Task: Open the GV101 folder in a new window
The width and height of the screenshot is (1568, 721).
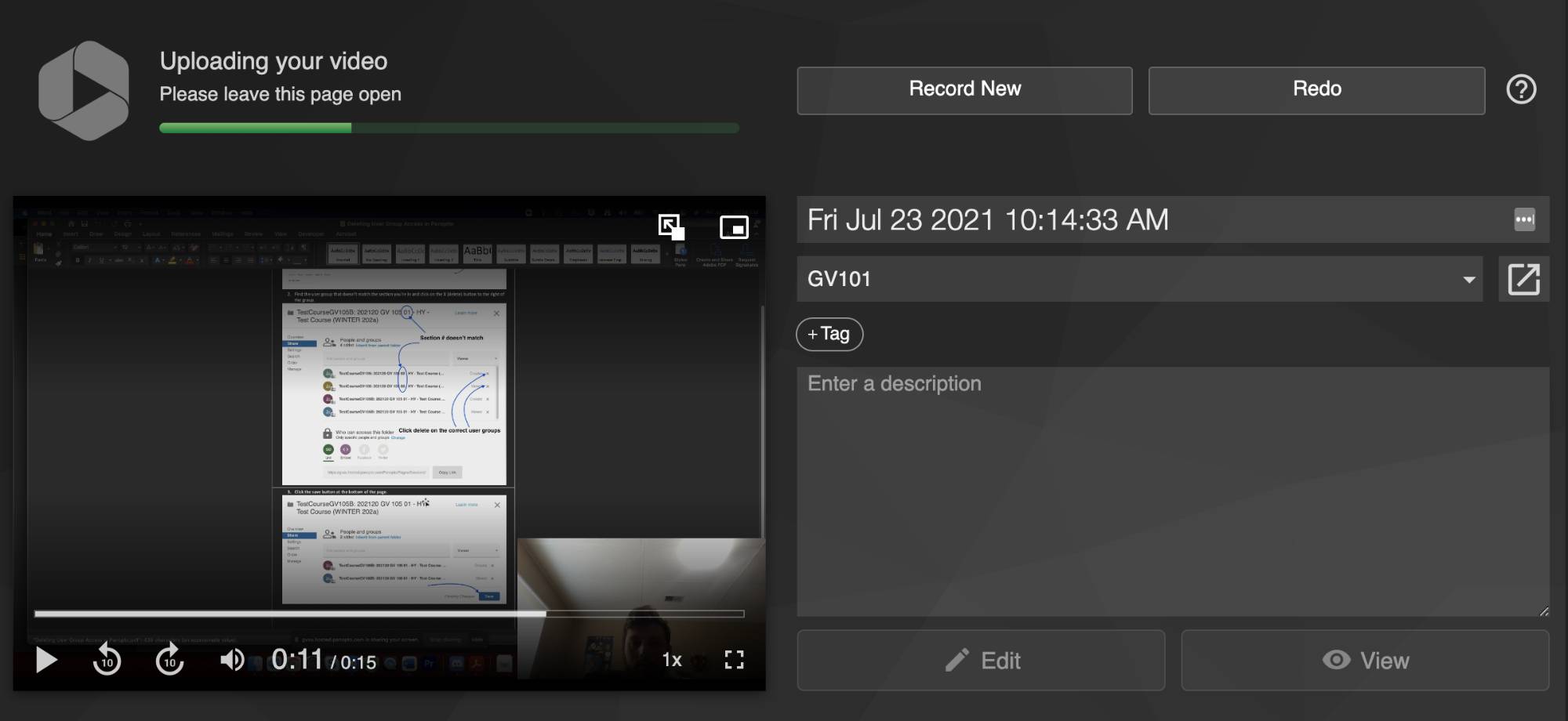Action: 1523,279
